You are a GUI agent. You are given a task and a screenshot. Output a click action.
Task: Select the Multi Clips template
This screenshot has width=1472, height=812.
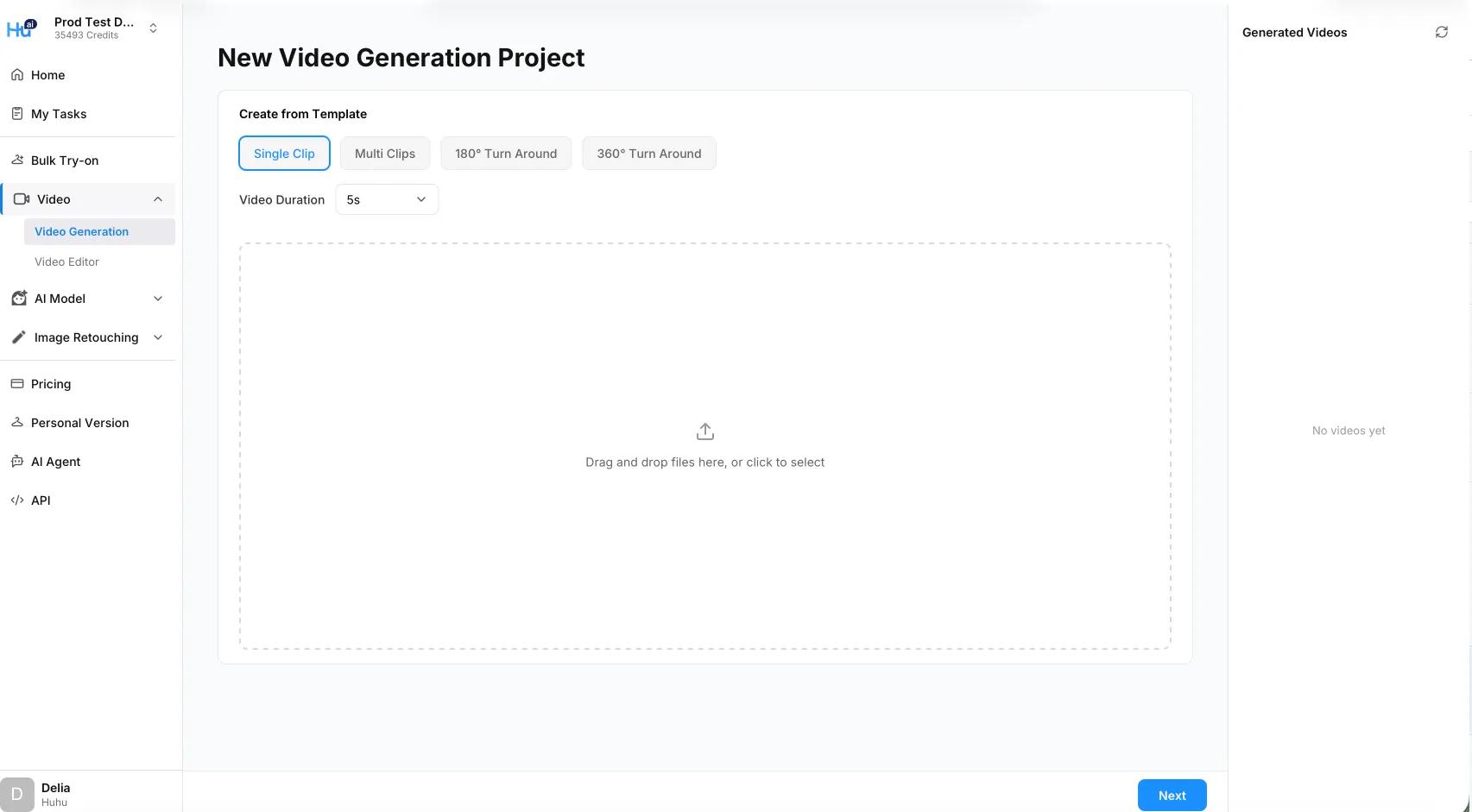click(385, 154)
